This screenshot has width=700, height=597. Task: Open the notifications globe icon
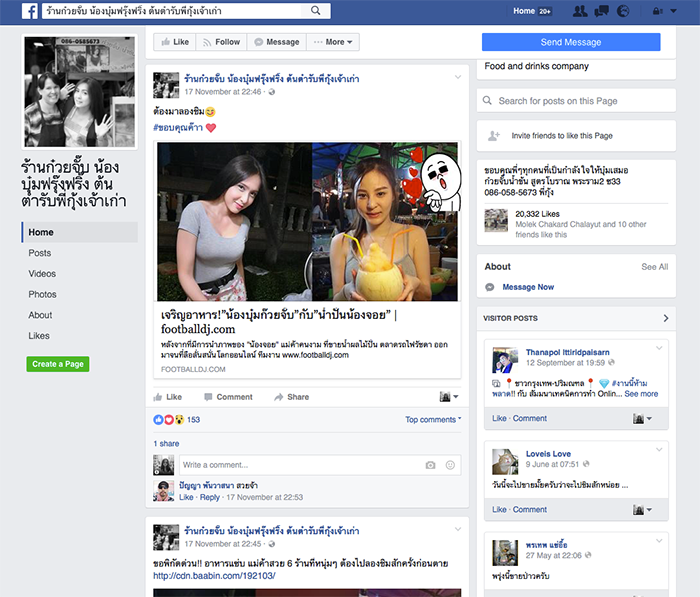(623, 11)
